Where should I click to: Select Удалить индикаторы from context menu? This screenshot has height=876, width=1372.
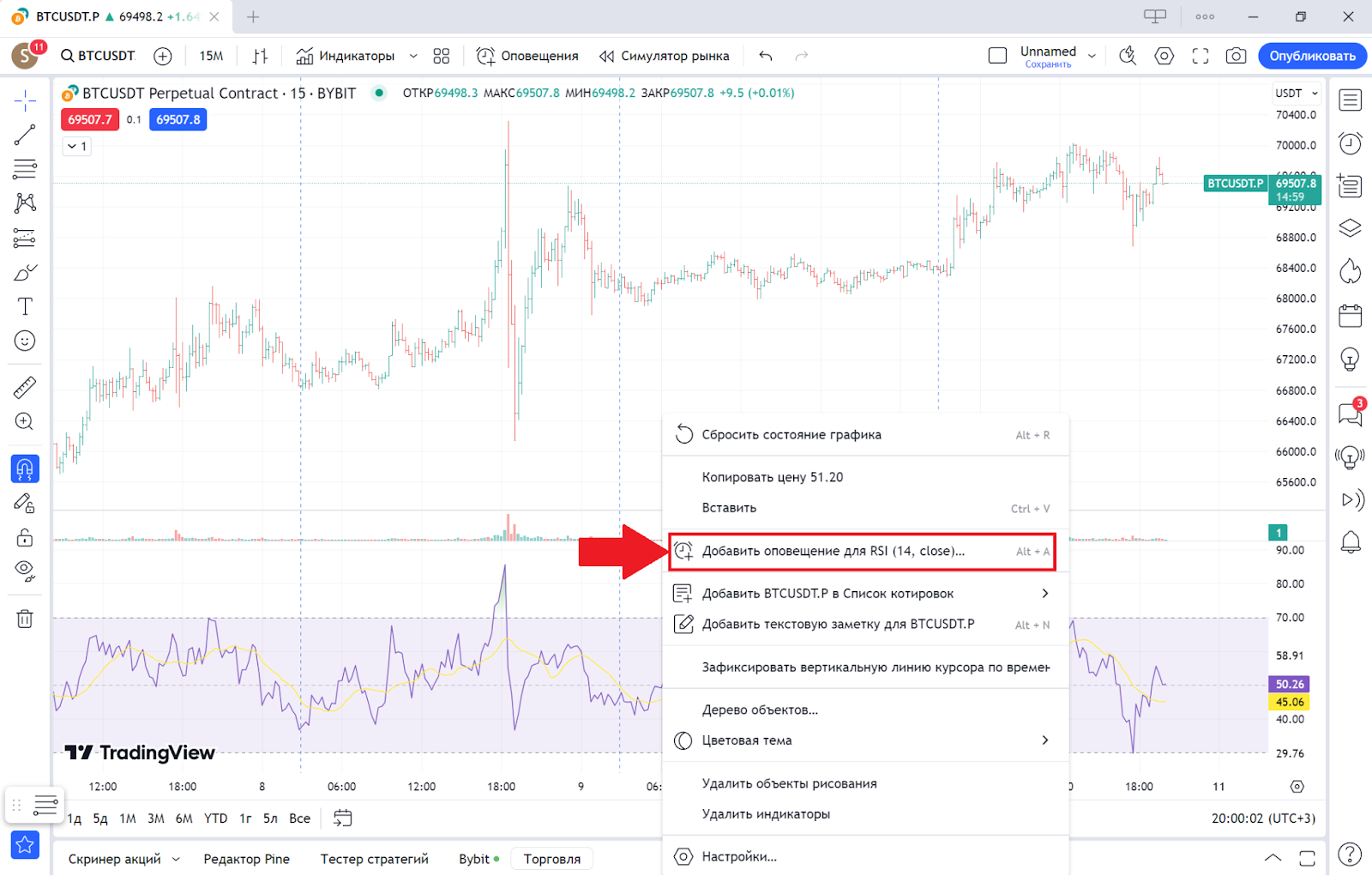(865, 814)
